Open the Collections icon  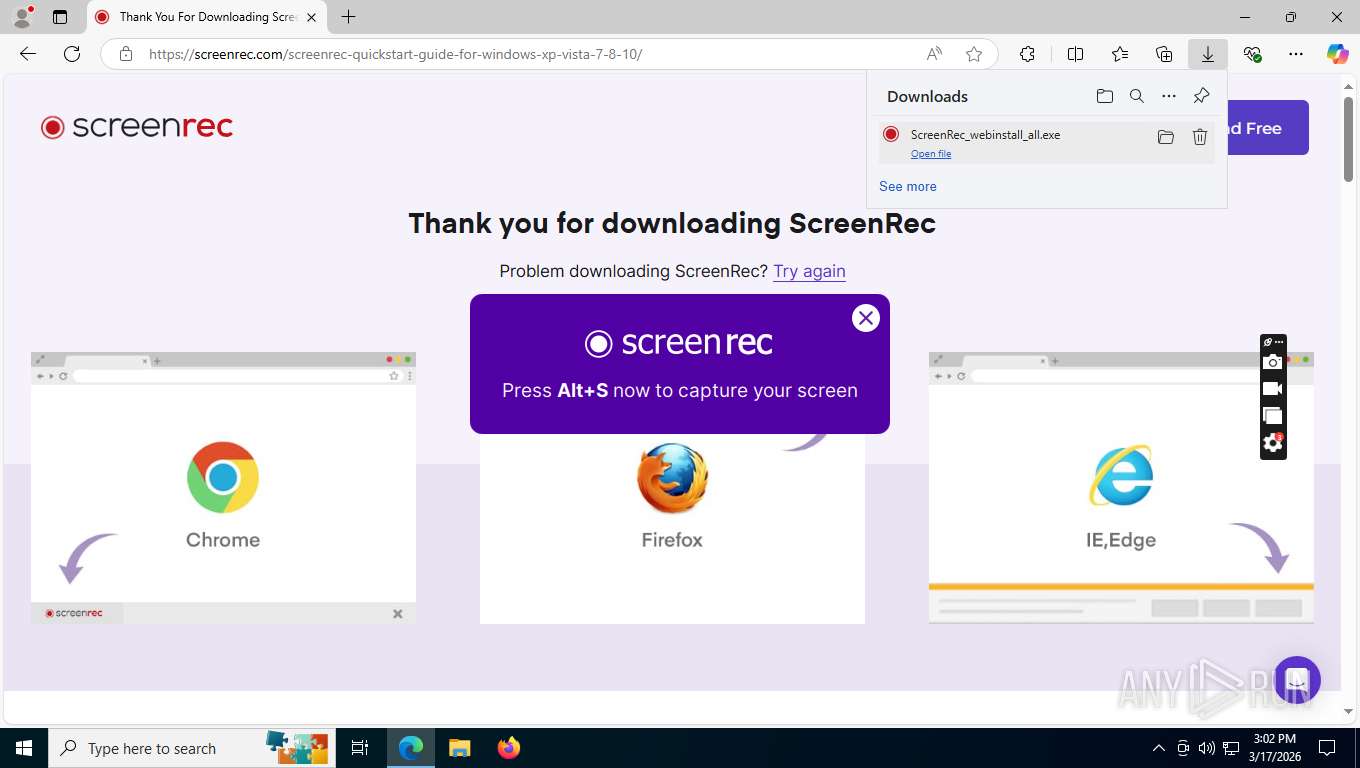[1163, 54]
